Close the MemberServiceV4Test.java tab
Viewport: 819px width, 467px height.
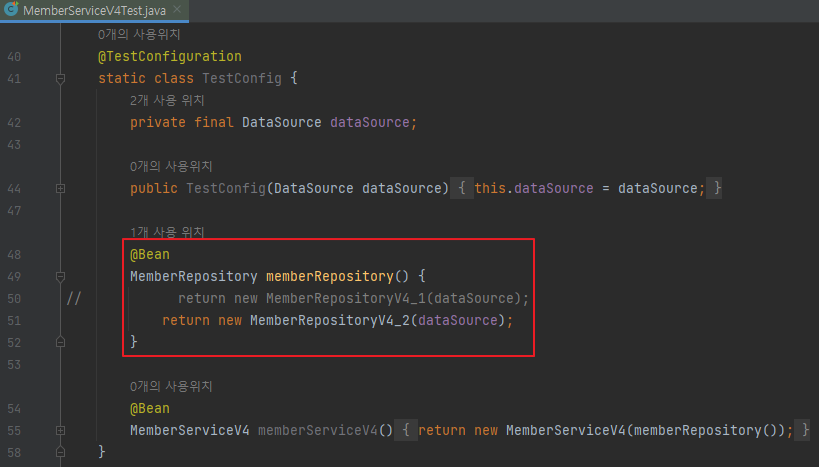(177, 9)
